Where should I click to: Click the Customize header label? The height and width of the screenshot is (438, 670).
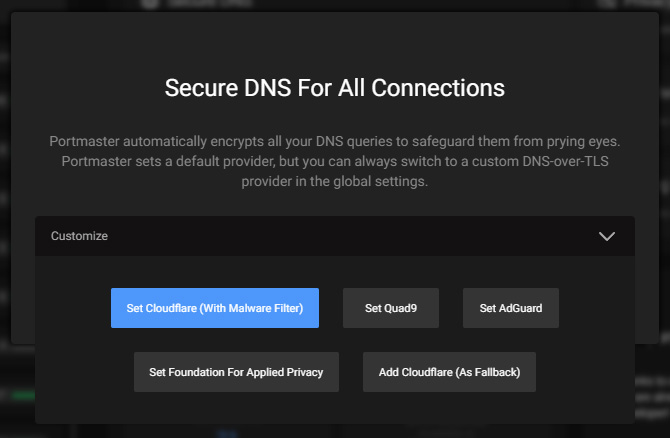pyautogui.click(x=79, y=236)
